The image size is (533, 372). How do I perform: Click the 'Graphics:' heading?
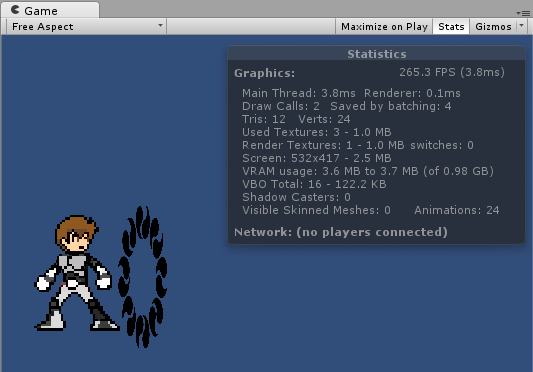(x=264, y=73)
